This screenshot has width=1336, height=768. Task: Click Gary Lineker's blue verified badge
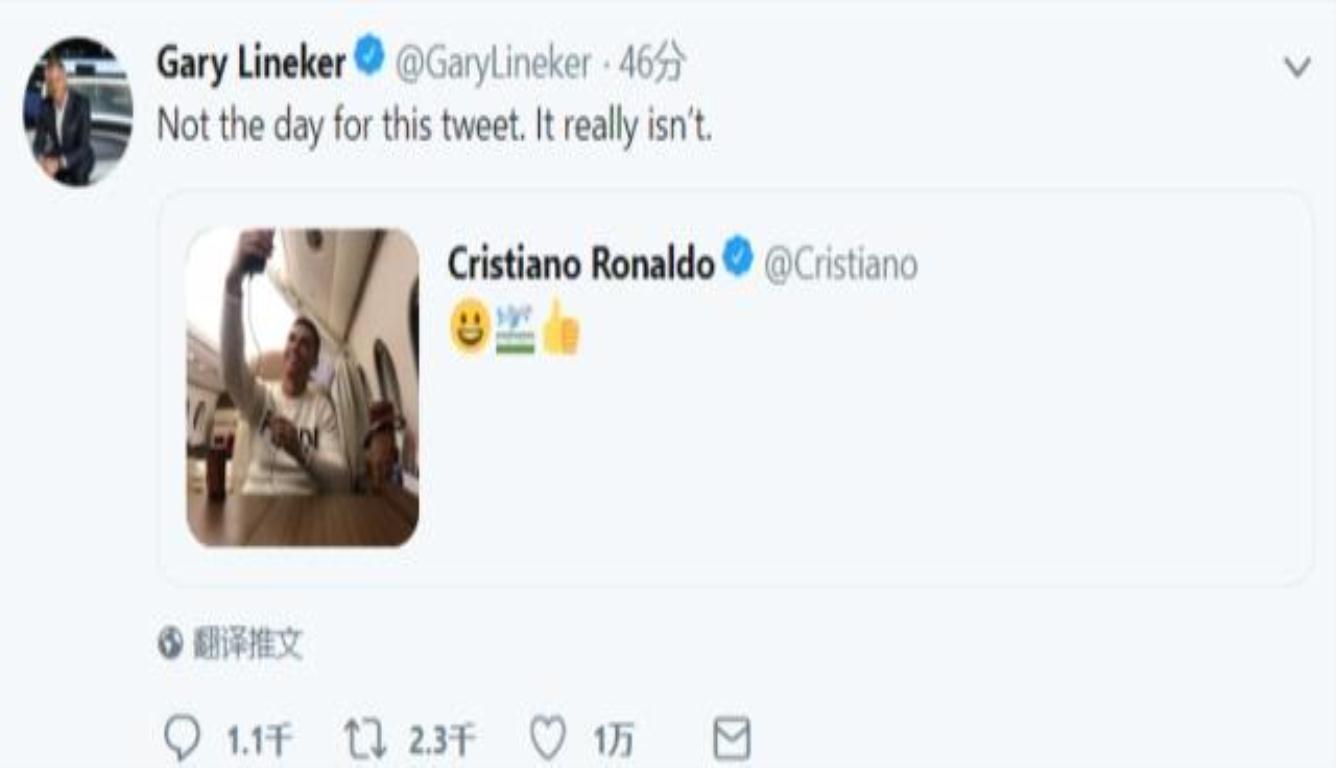(370, 60)
